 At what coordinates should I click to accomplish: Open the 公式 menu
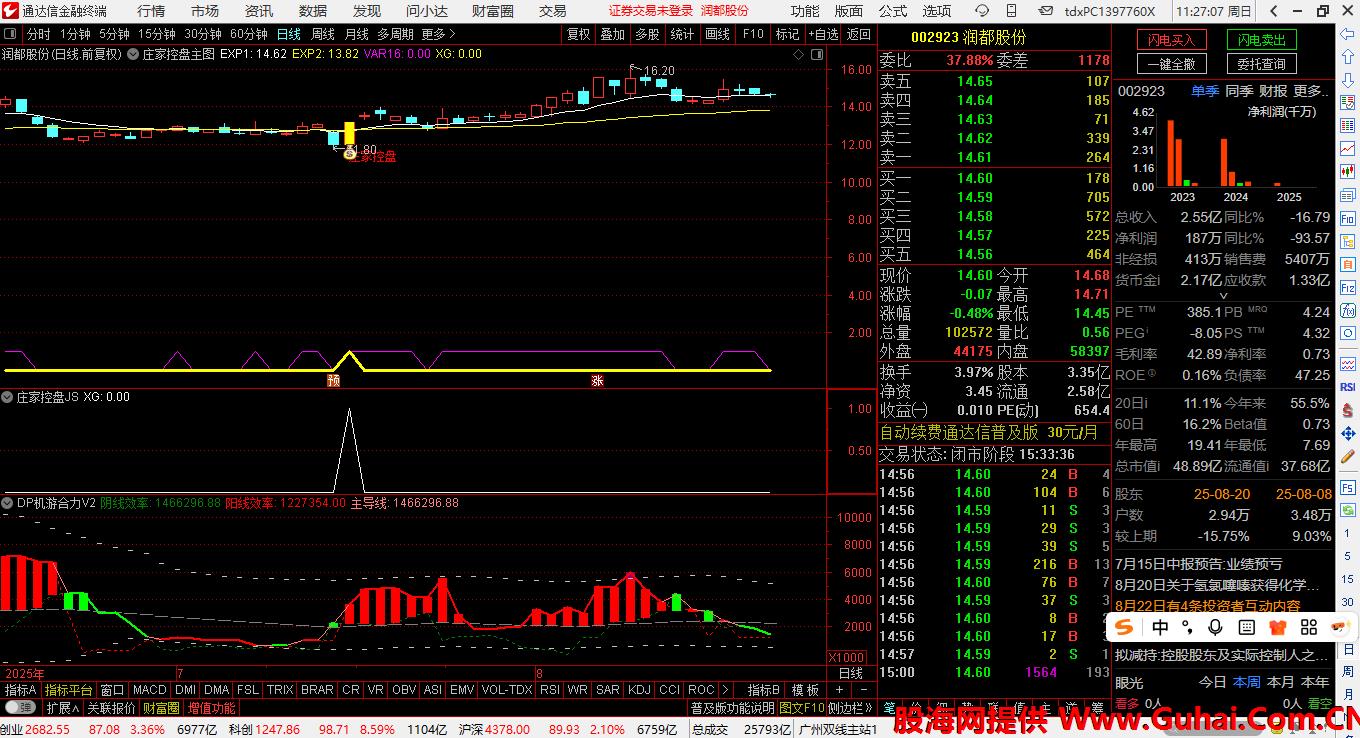893,11
